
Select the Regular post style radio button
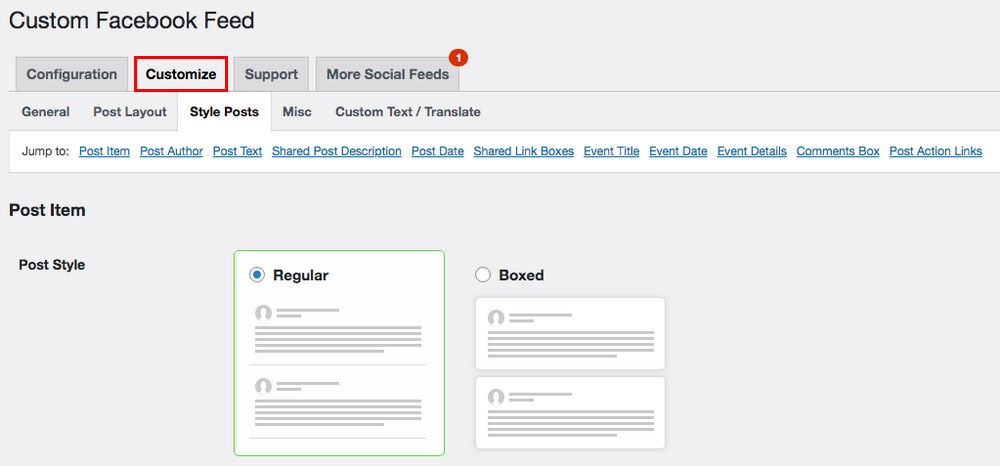tap(256, 275)
